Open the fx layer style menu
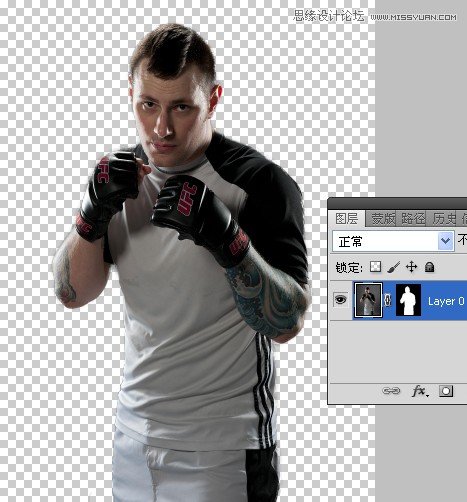This screenshot has width=467, height=502. pos(421,391)
